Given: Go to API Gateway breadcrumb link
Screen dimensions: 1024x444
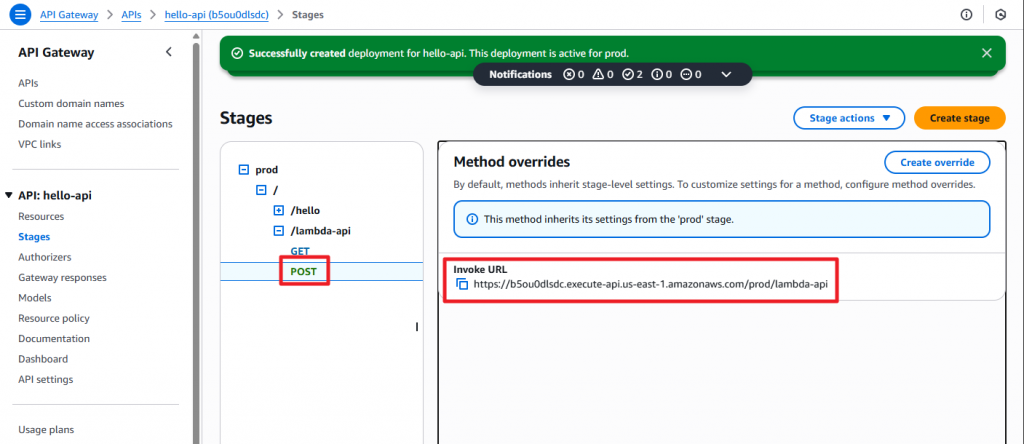Looking at the screenshot, I should pyautogui.click(x=69, y=14).
